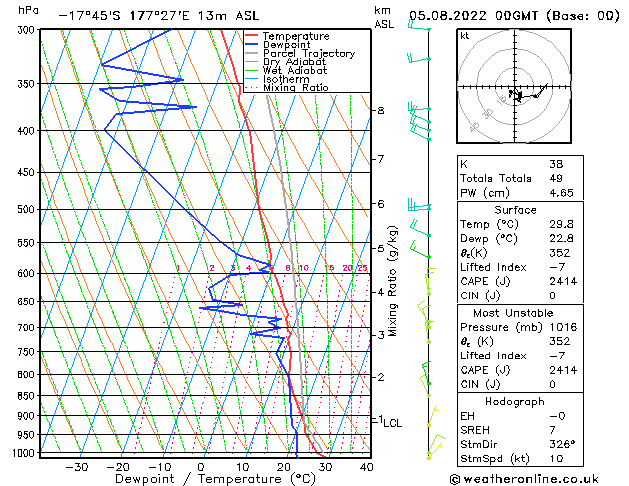This screenshot has width=629, height=486.
Task: Click the 700 hPa pressure axis label
Action: [x=26, y=328]
